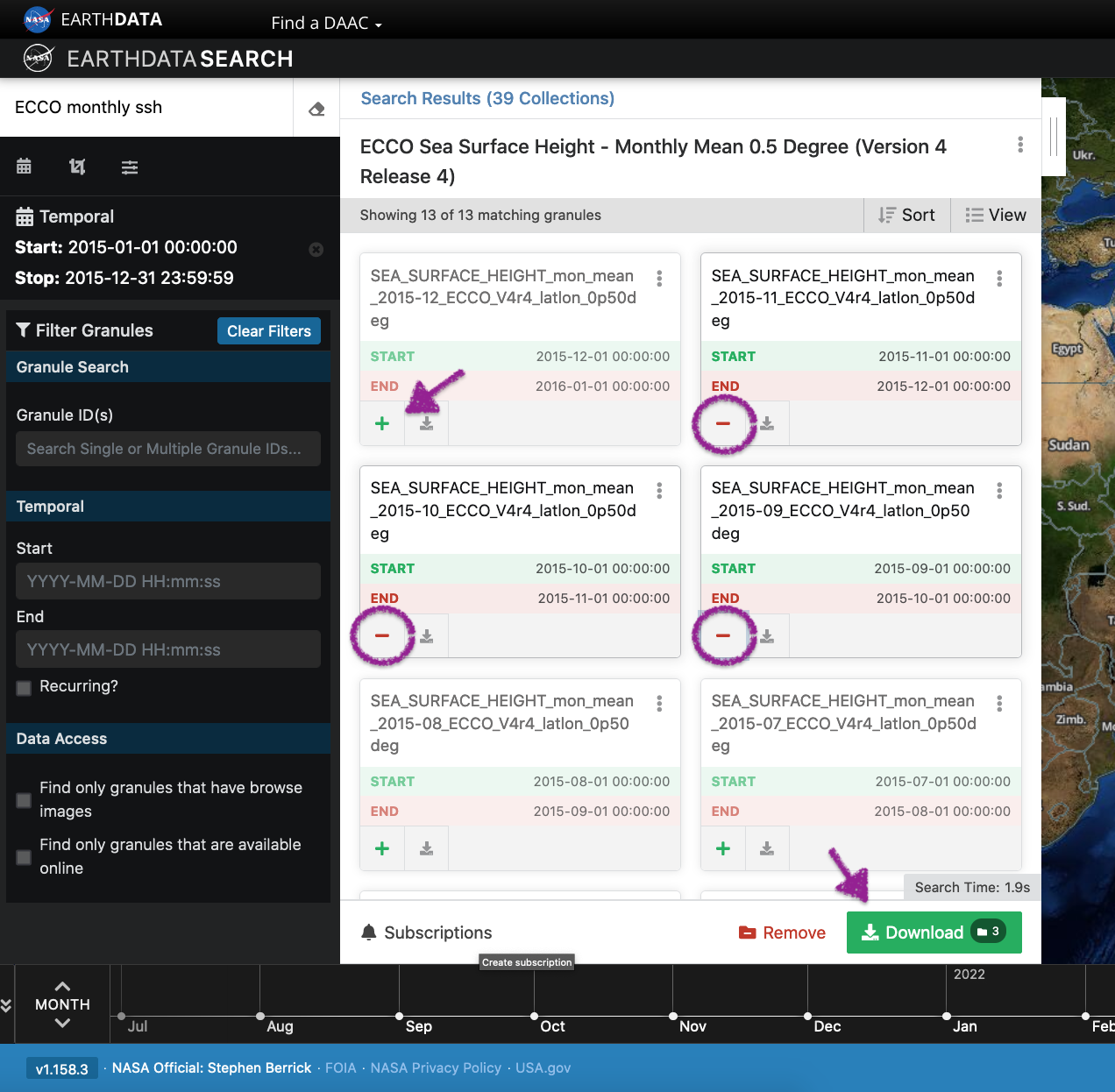The width and height of the screenshot is (1115, 1092).
Task: Open options menu for 2015-10 granule
Action: coord(659,491)
